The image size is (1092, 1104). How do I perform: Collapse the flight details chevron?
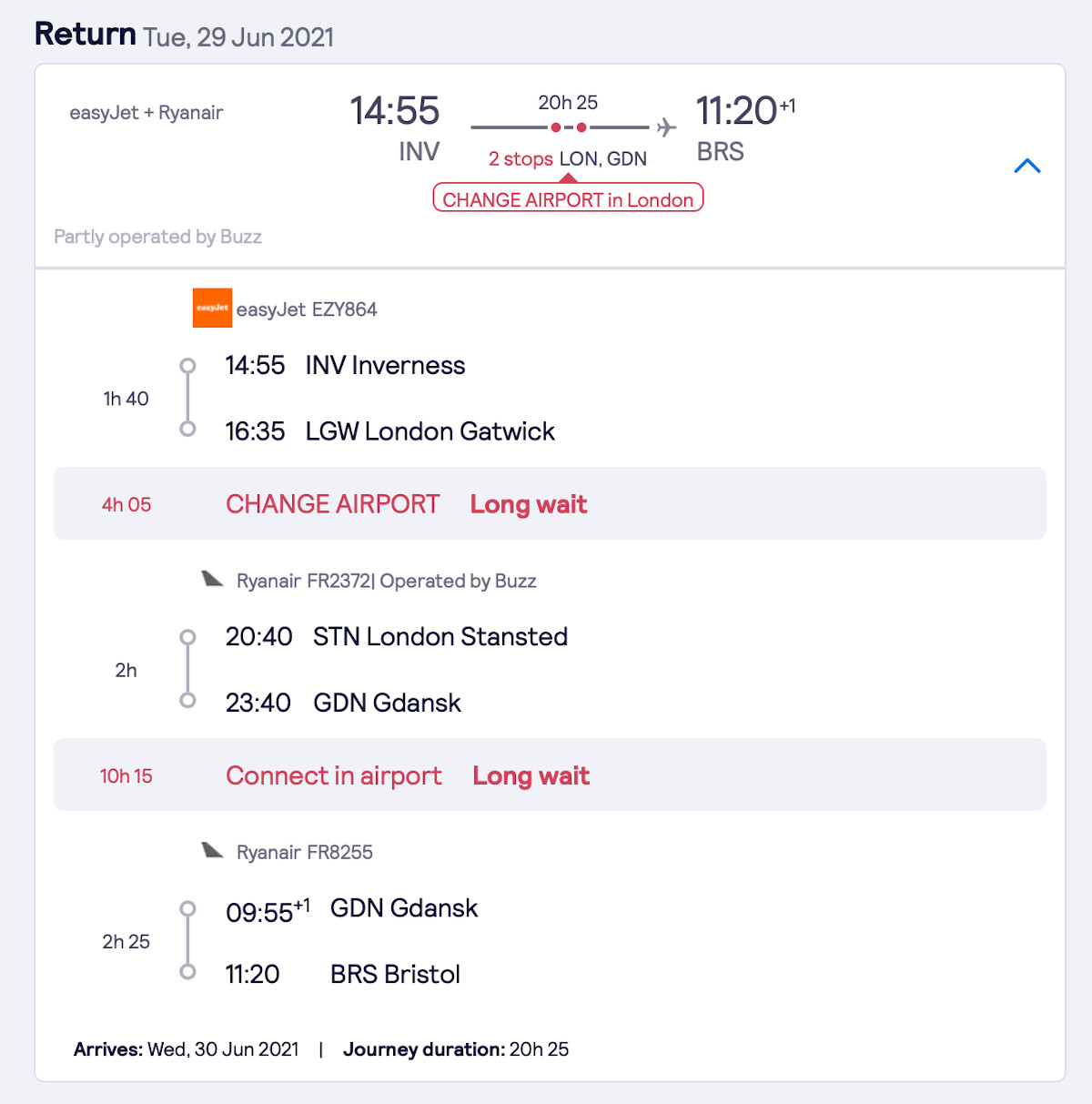(x=1026, y=166)
